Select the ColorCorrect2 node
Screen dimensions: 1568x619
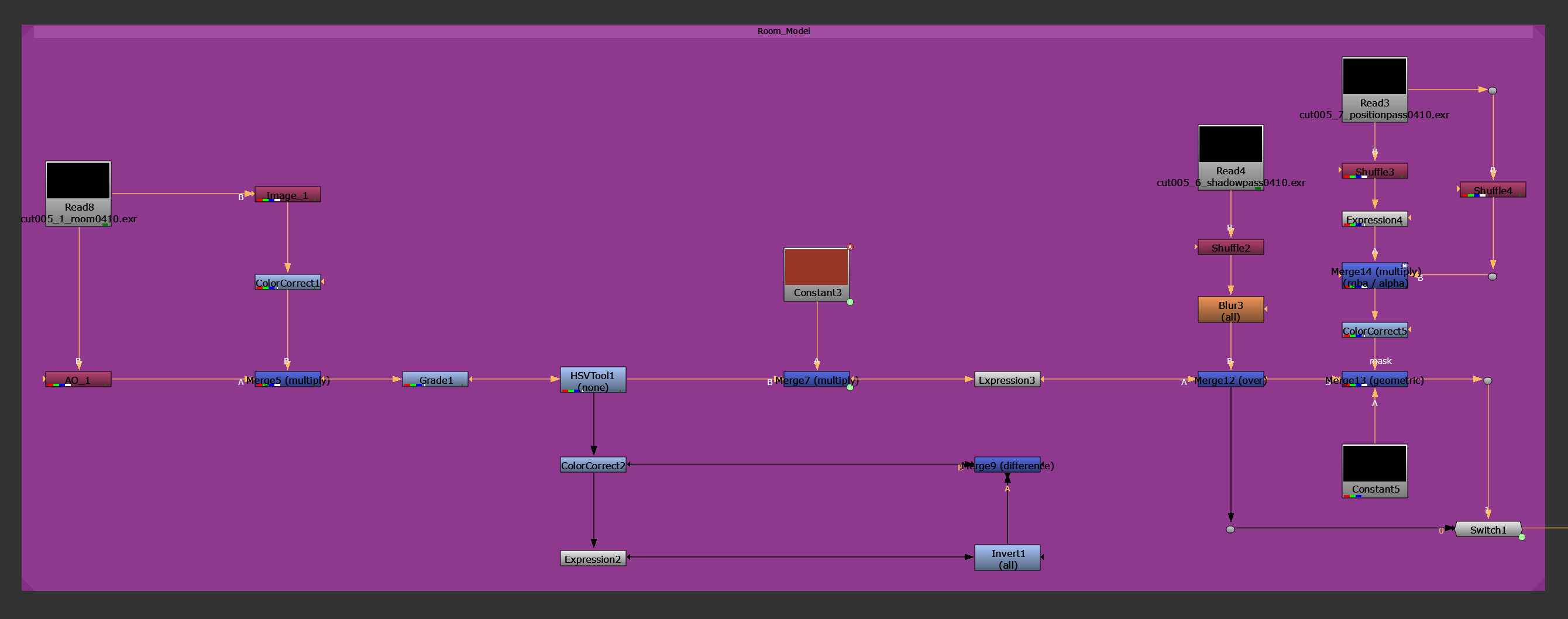[593, 465]
